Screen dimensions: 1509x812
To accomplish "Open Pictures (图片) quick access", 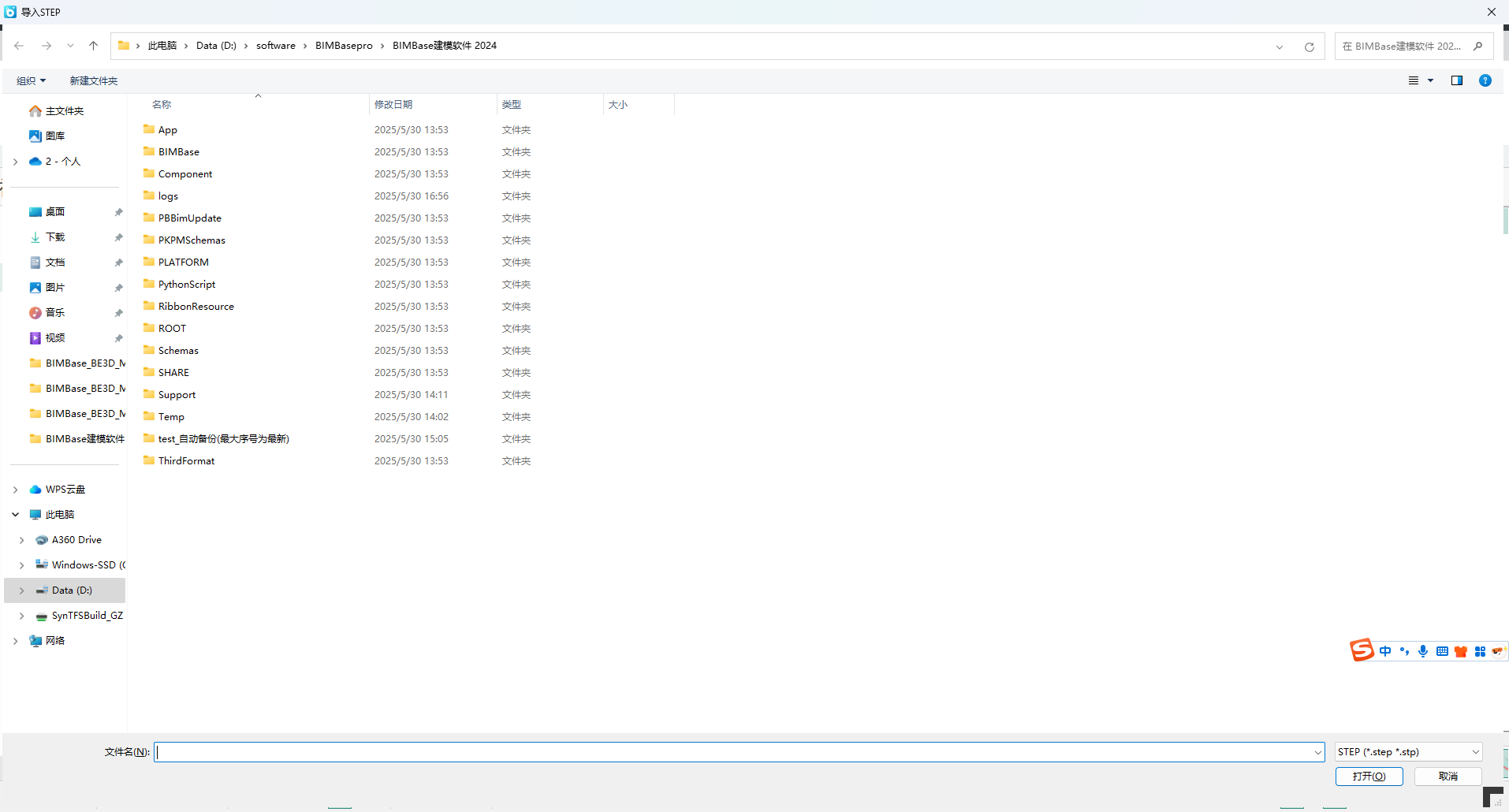I will [55, 288].
